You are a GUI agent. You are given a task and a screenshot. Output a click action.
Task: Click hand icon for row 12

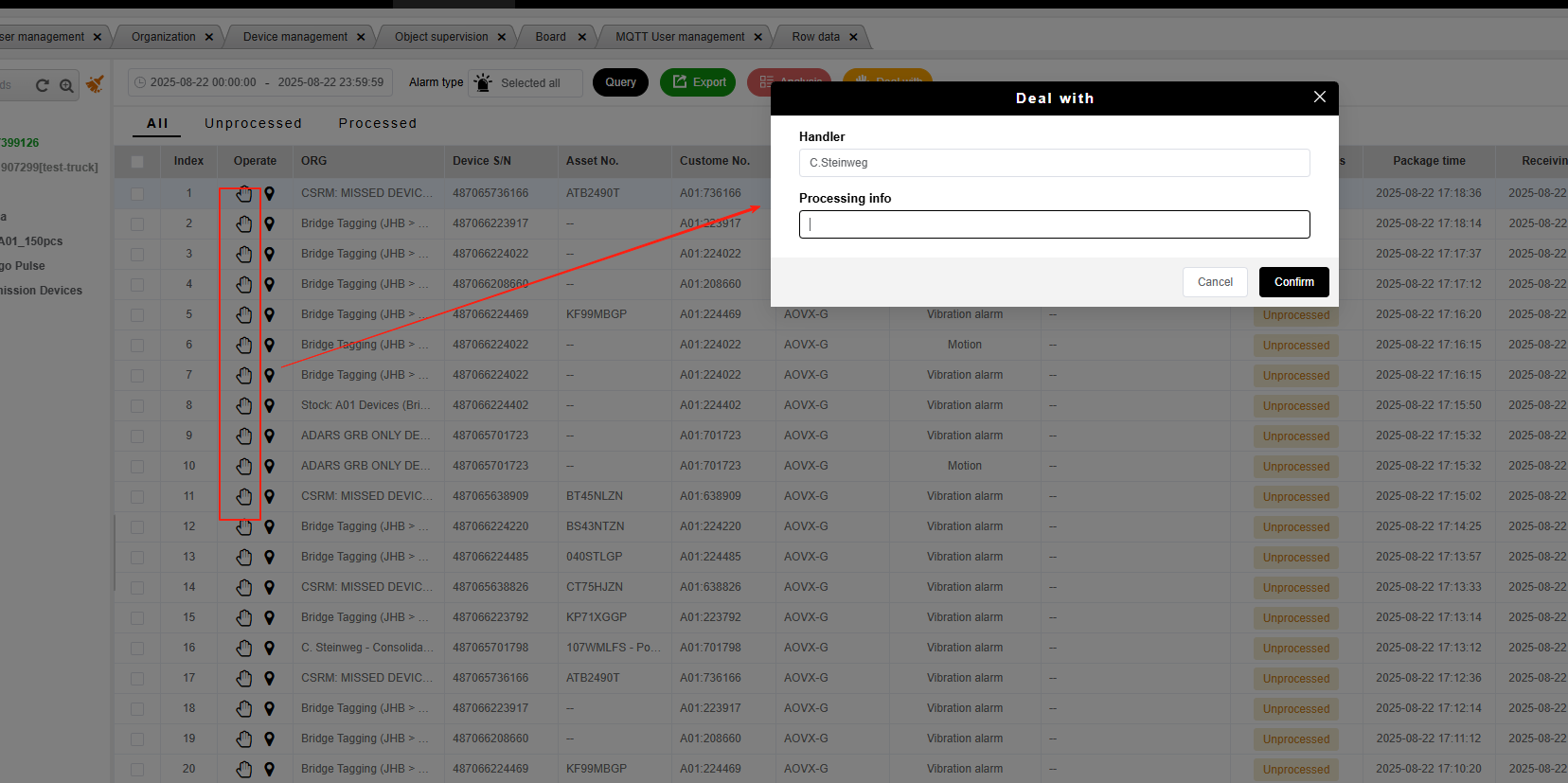[x=244, y=526]
